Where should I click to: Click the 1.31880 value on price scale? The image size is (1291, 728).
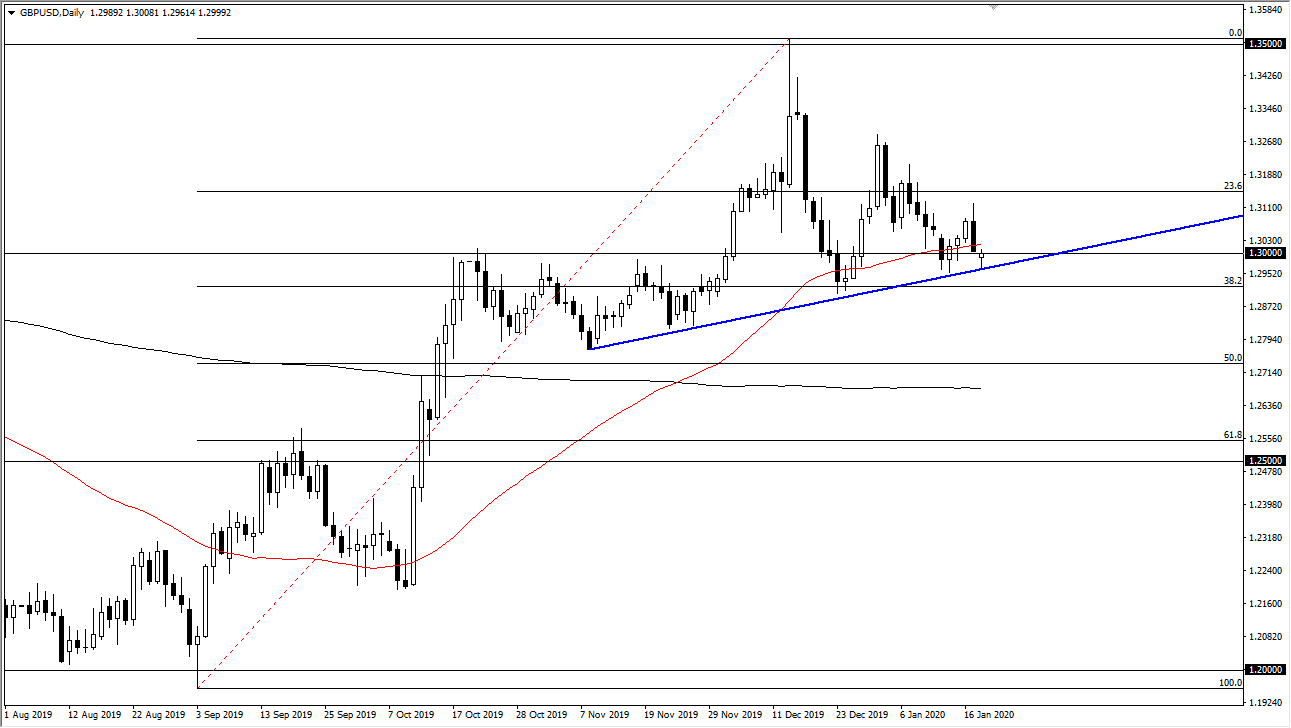pyautogui.click(x=1265, y=175)
